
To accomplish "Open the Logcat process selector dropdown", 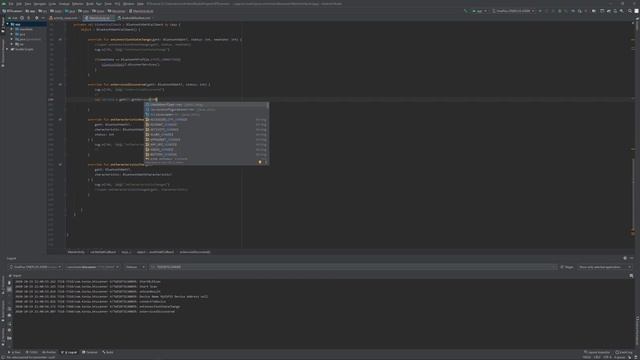I will tap(93, 267).
